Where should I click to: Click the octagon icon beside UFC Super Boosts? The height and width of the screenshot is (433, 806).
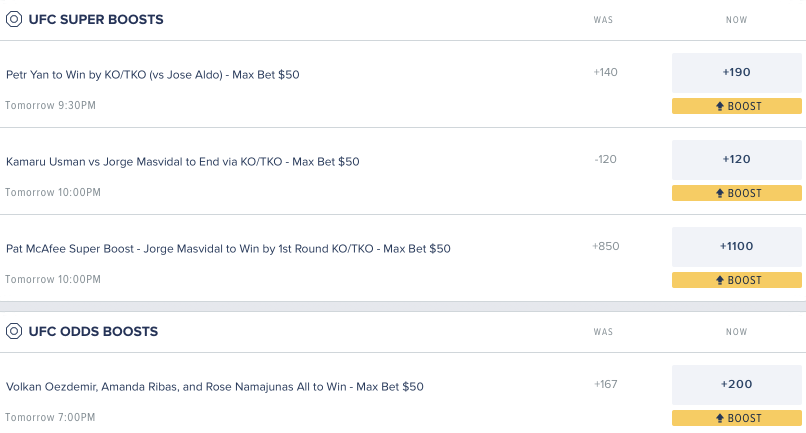pyautogui.click(x=14, y=20)
